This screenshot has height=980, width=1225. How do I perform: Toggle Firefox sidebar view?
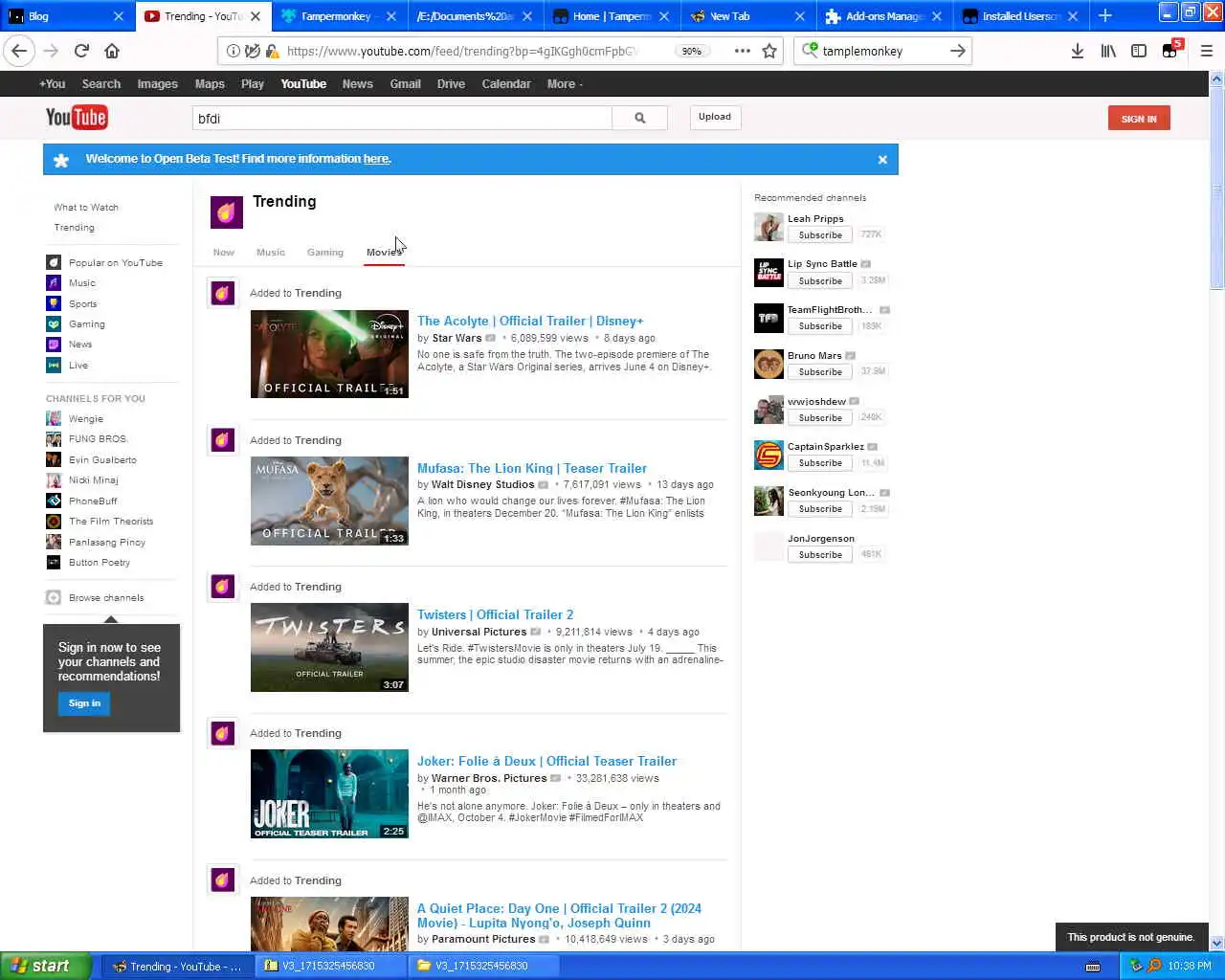click(1139, 51)
